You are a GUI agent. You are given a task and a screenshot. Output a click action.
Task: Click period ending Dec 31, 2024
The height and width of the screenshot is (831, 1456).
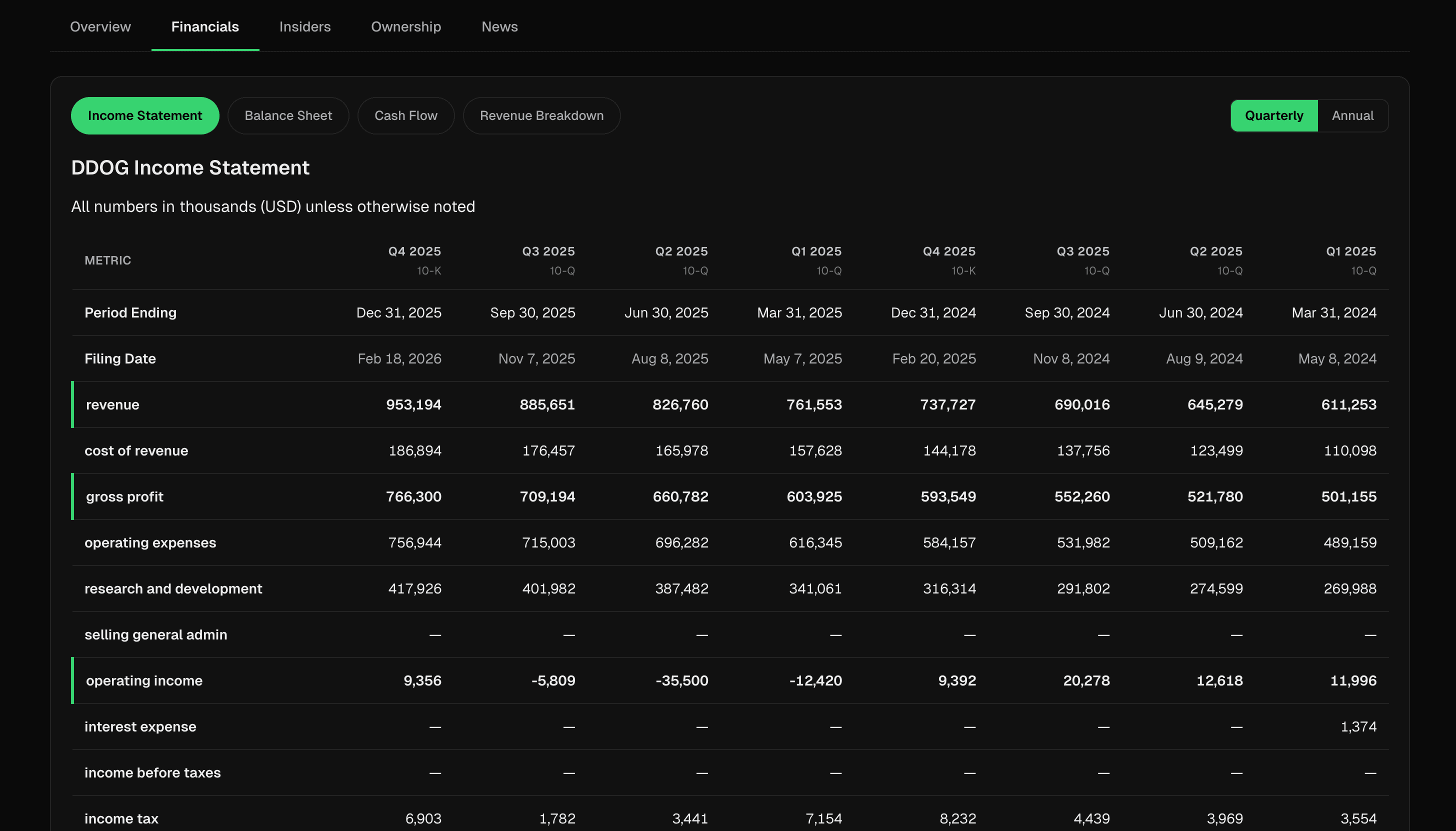[933, 313]
